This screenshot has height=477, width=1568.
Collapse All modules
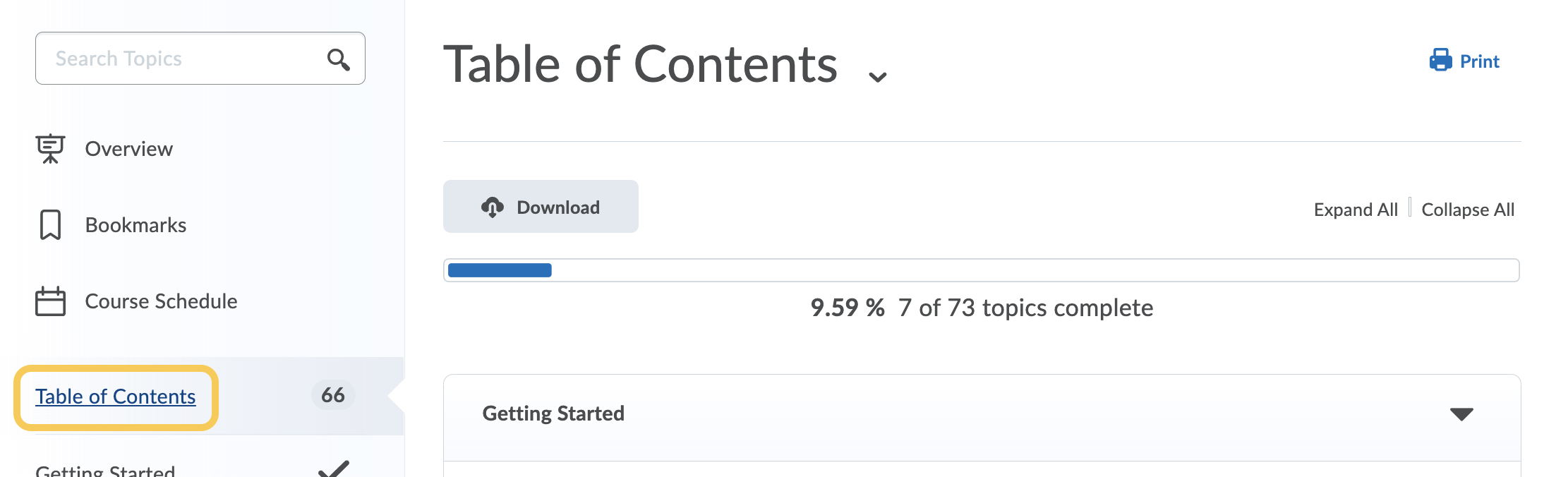click(1468, 210)
